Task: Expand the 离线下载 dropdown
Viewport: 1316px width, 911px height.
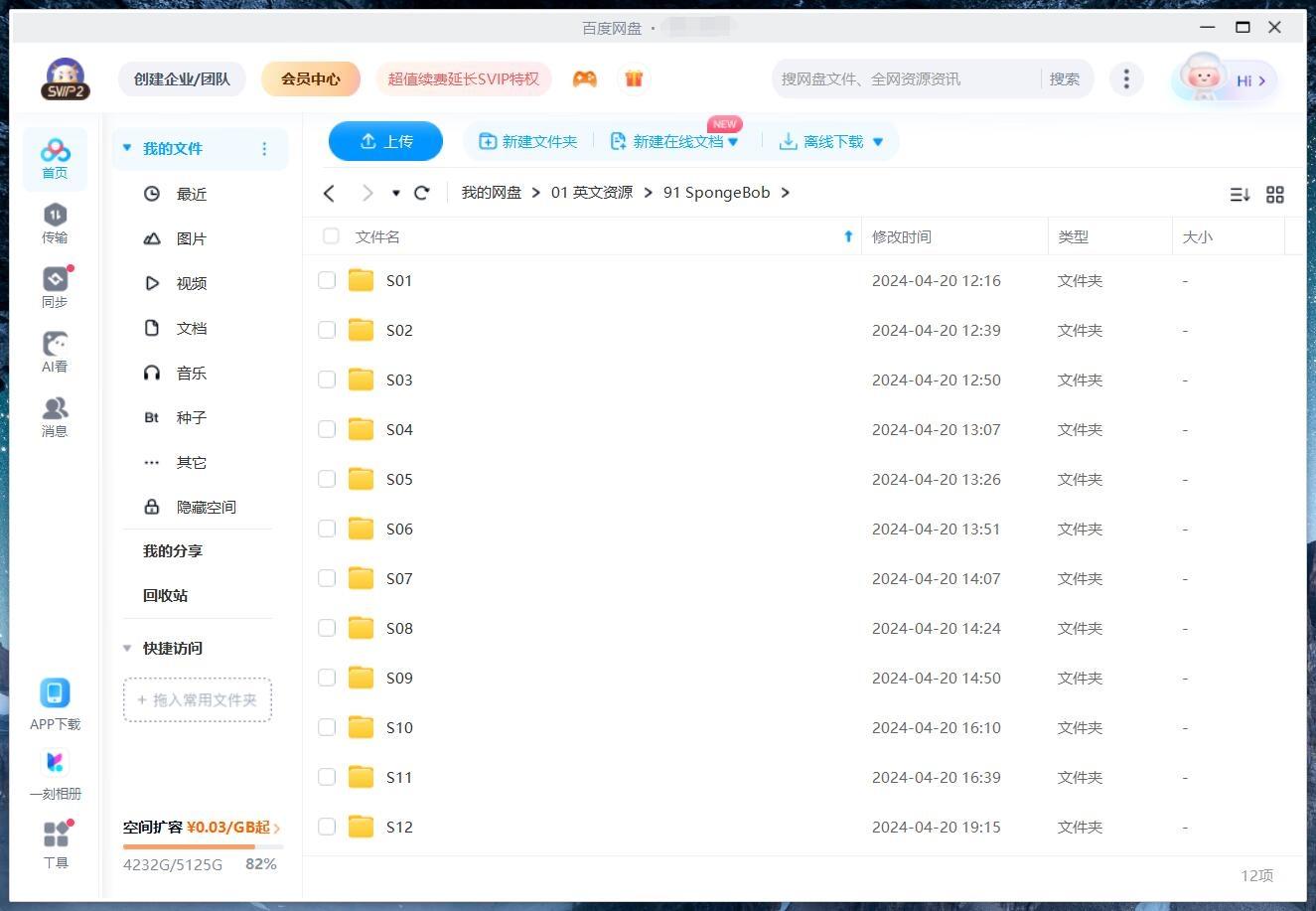Action: (x=877, y=141)
